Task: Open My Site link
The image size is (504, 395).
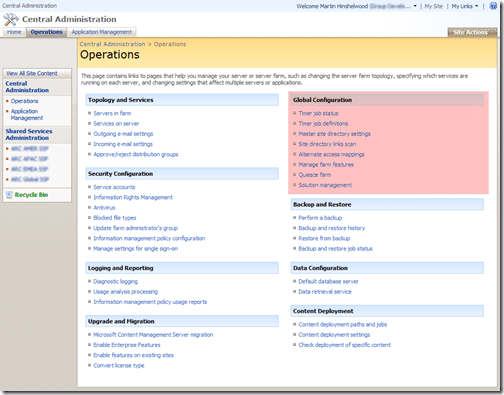Action: [433, 6]
